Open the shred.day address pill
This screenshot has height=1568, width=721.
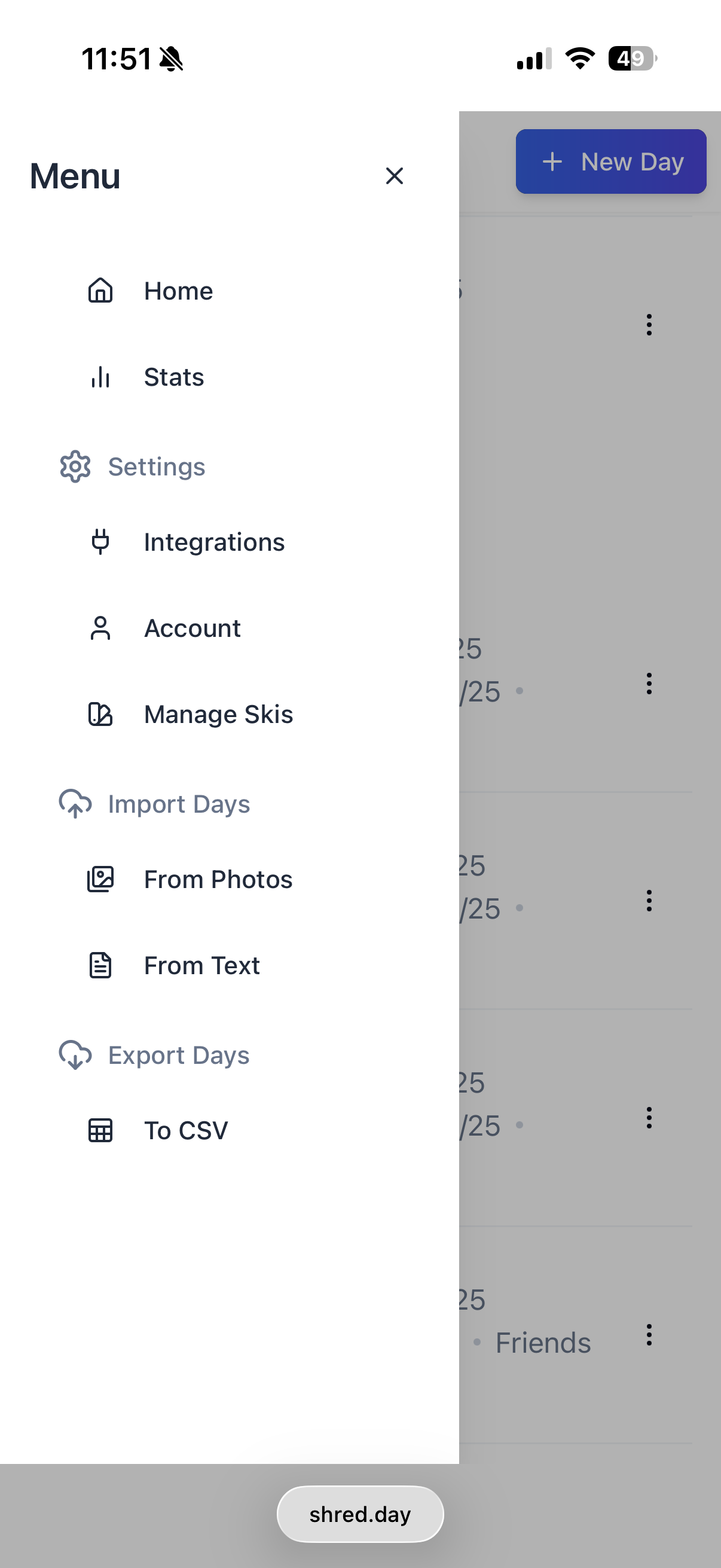(360, 1514)
